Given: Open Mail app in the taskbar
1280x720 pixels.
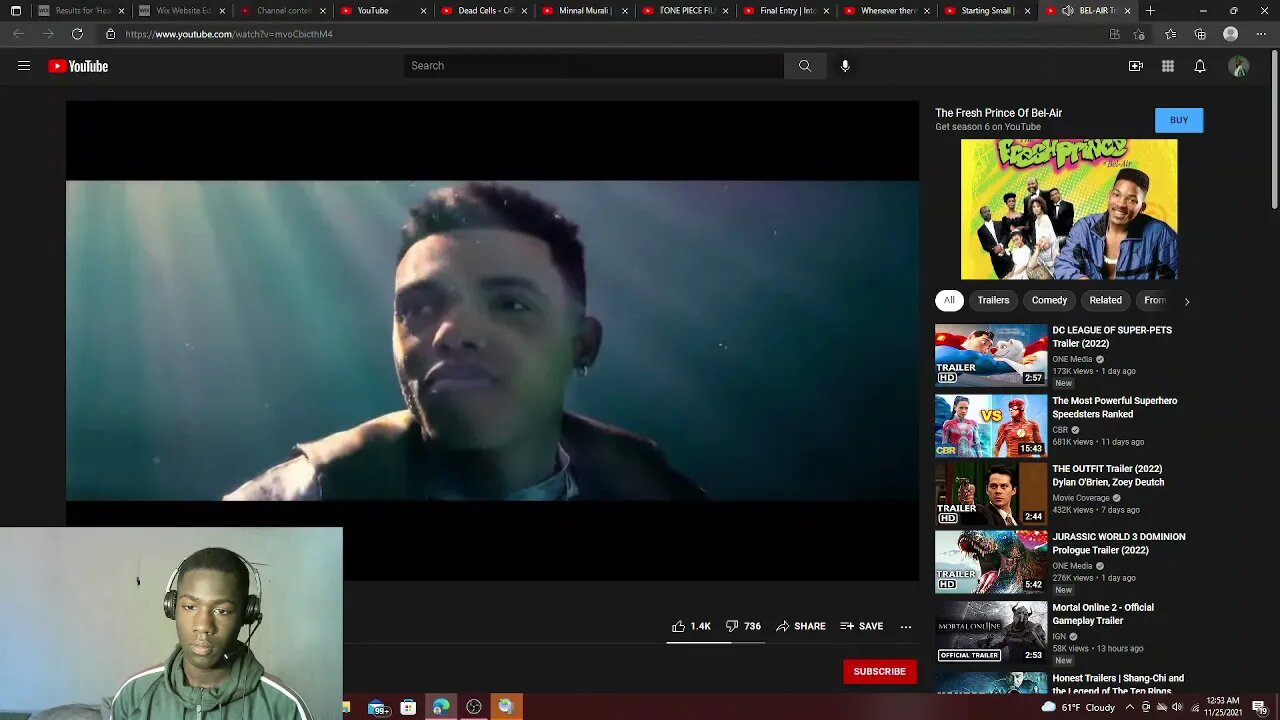Looking at the screenshot, I should (x=378, y=708).
